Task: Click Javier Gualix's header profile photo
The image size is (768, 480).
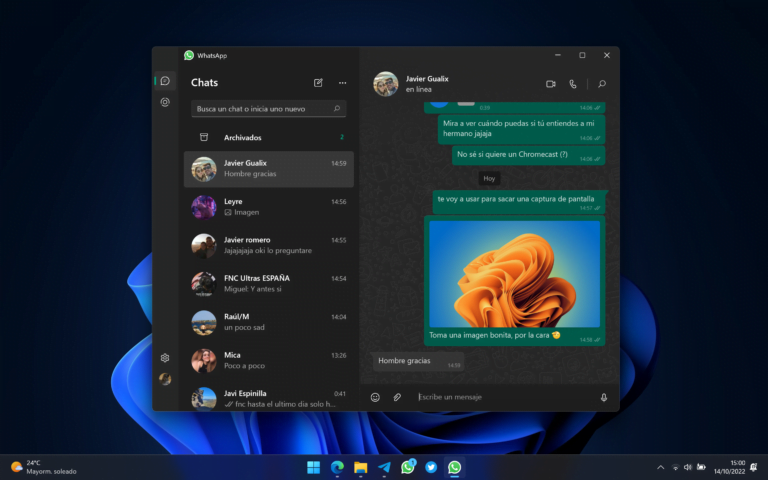Action: 385,84
